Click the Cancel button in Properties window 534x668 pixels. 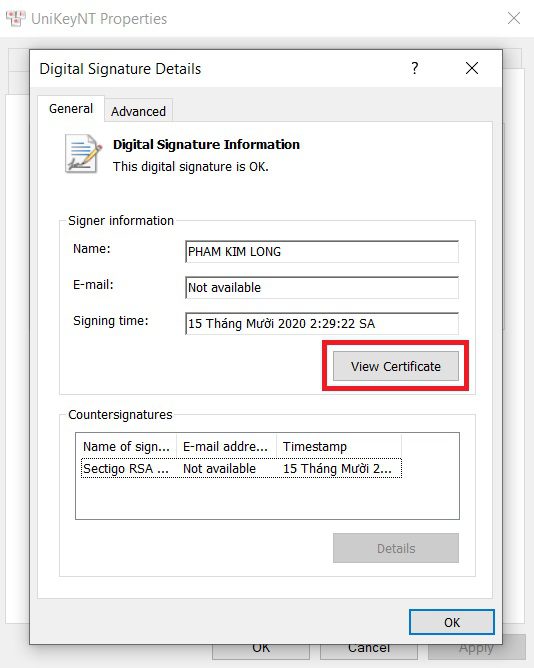pos(369,651)
